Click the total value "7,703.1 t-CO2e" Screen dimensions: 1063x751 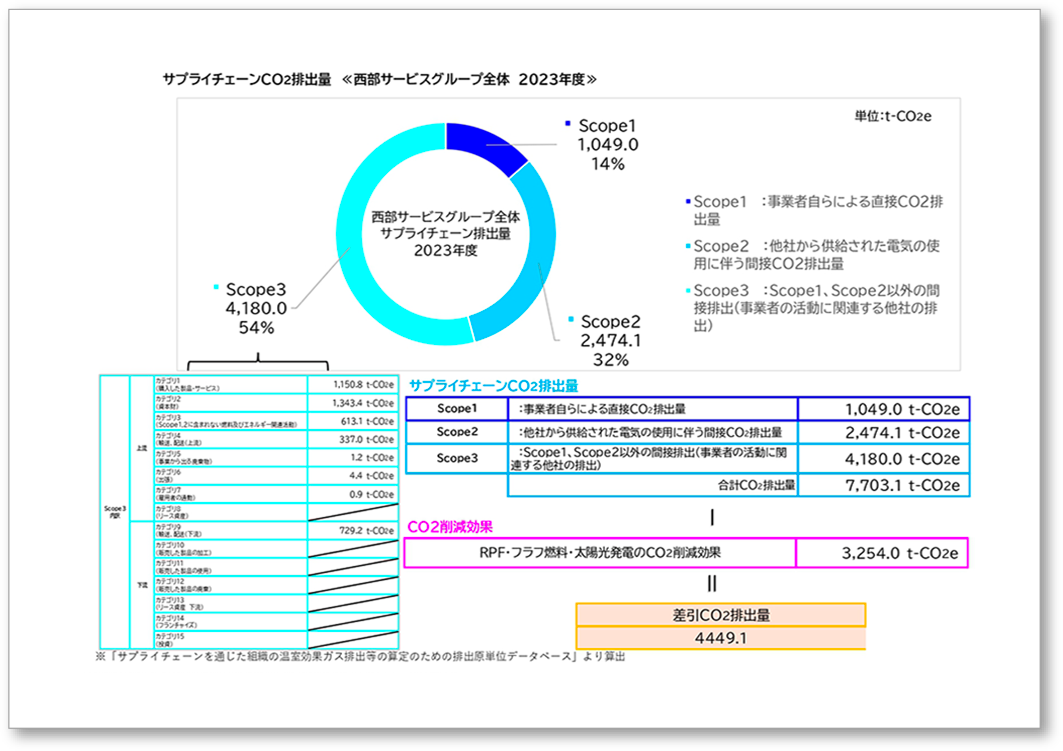884,485
